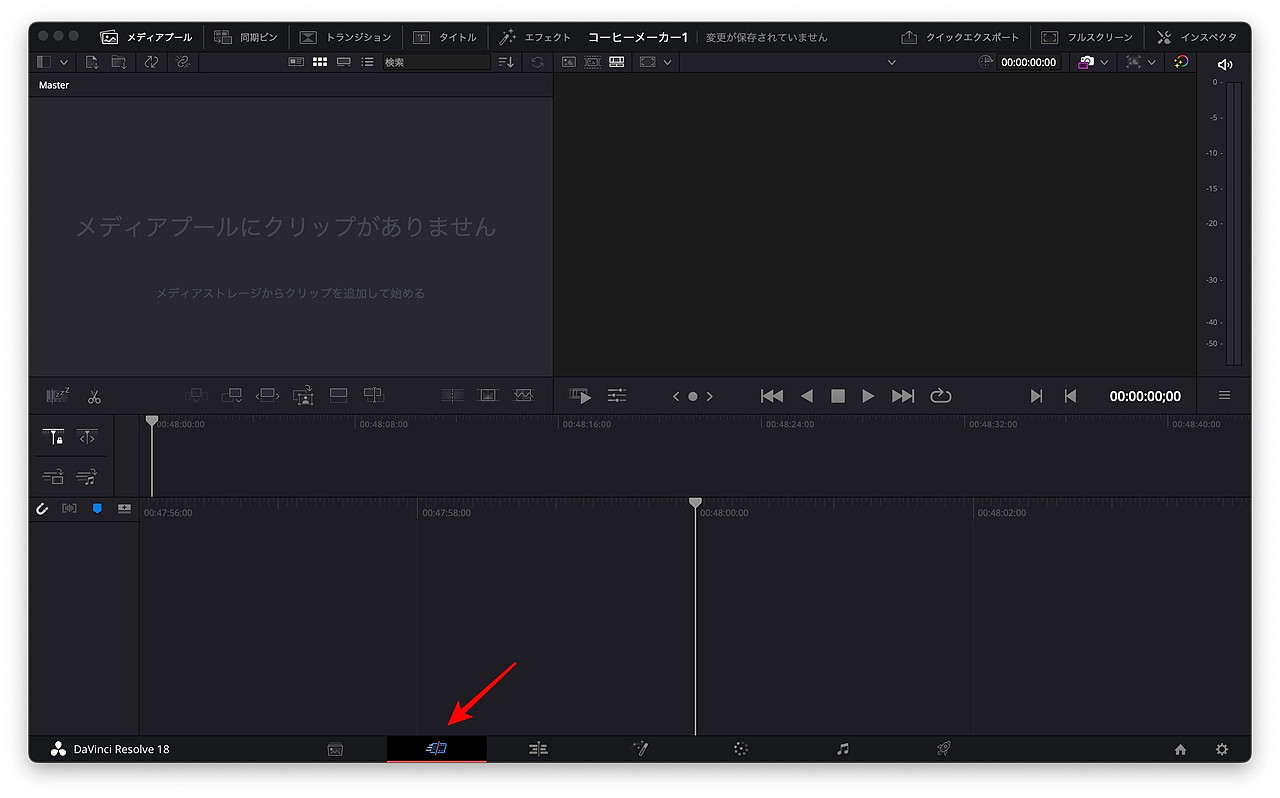Click the Free Playhead timeline icon

tap(88, 437)
